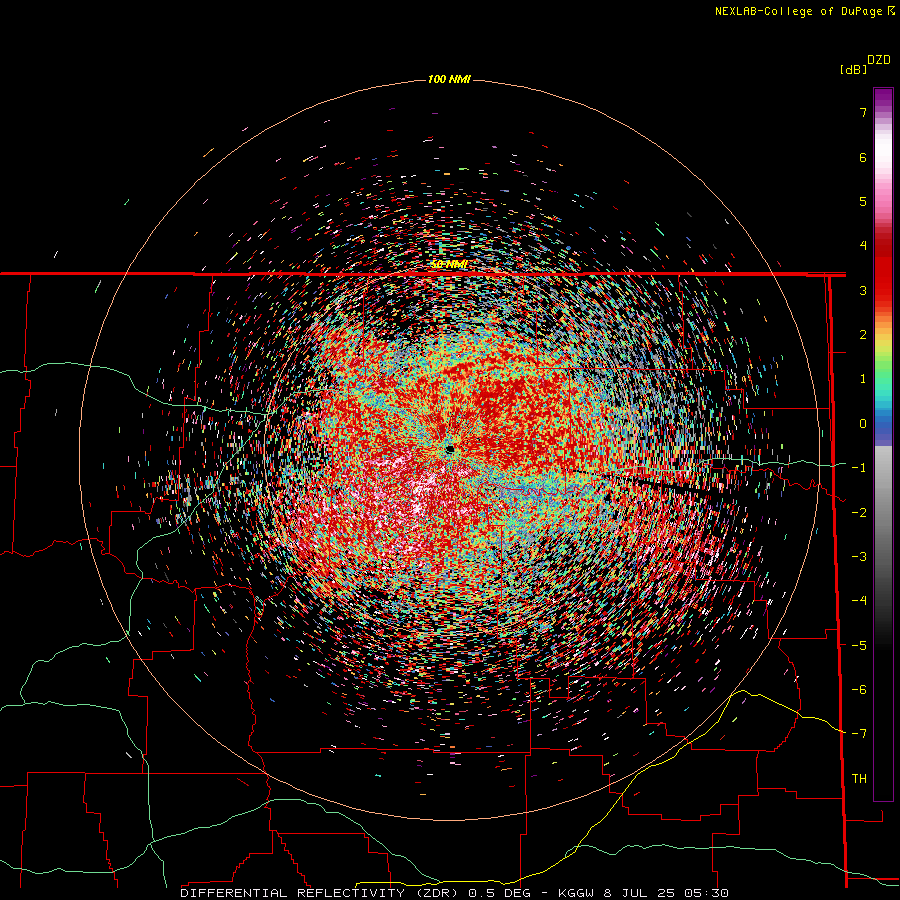The image size is (900, 900).
Task: Click the 1 value on the legend
Action: coord(863,379)
